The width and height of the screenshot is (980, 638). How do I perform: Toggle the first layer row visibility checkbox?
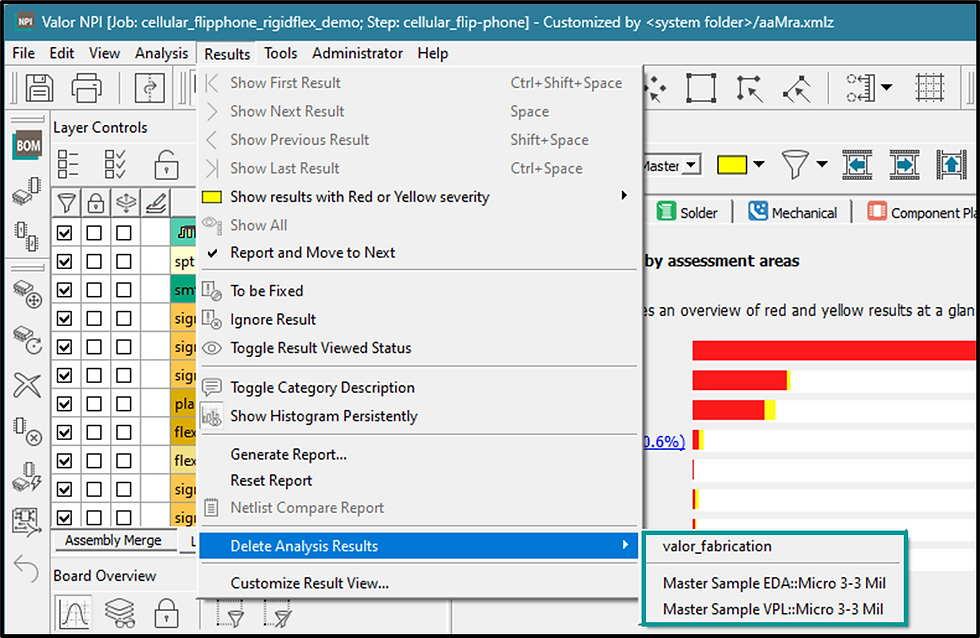point(64,233)
